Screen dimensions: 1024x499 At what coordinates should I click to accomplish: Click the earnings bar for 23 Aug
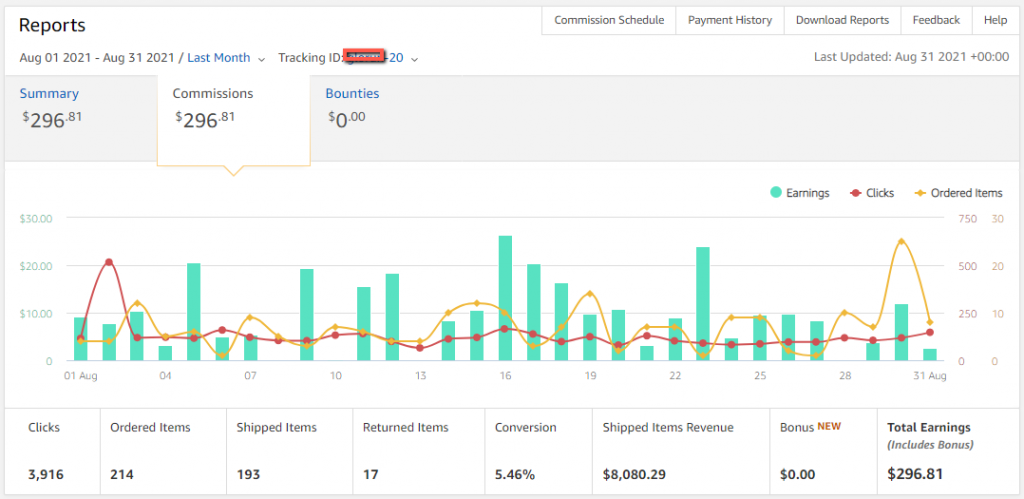(703, 304)
